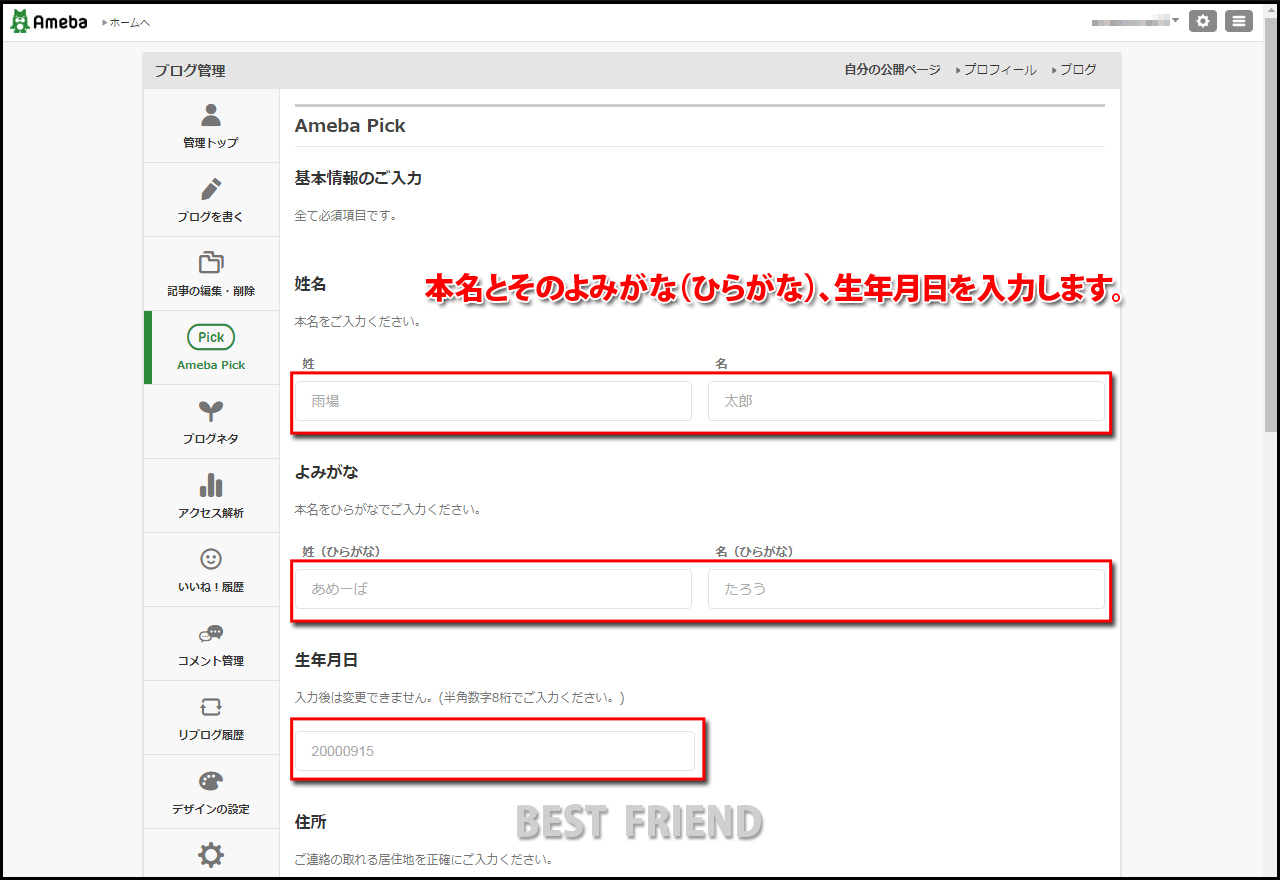The width and height of the screenshot is (1280, 880).
Task: Open the blurred account name dropdown
Action: tap(1135, 21)
